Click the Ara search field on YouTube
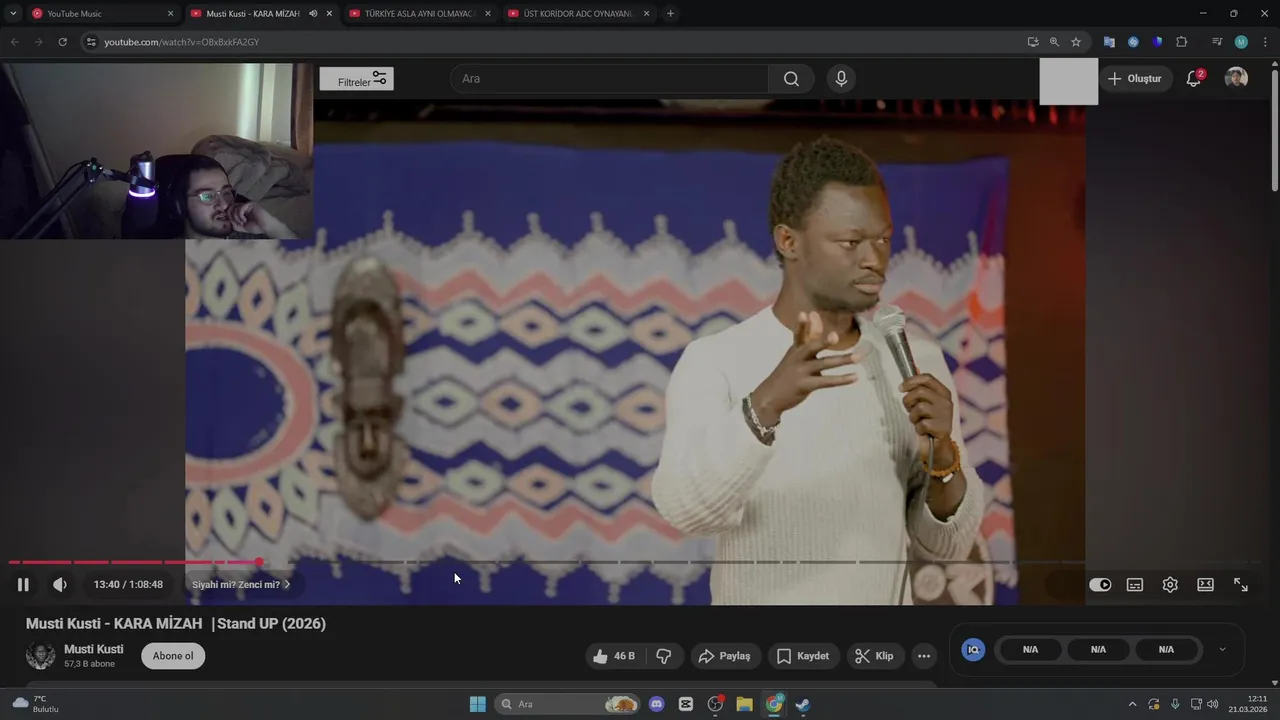Screen dimensions: 1280x720 (610, 79)
